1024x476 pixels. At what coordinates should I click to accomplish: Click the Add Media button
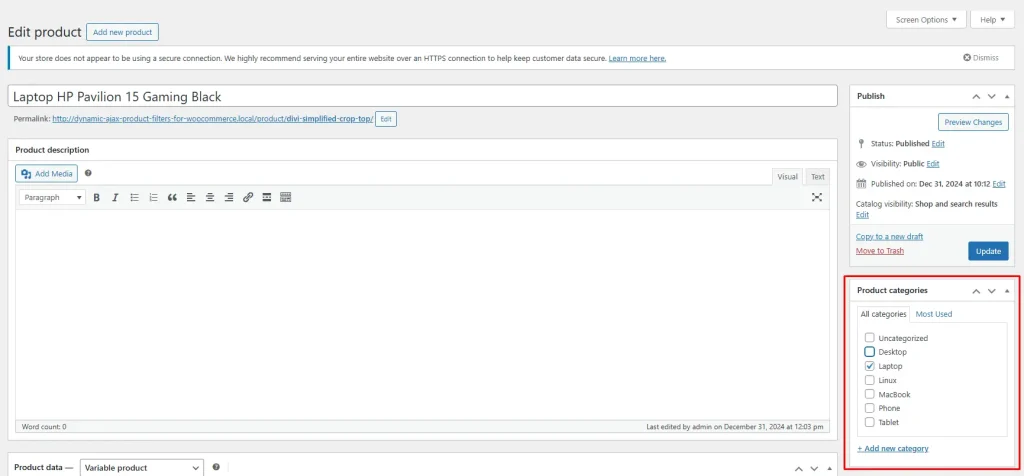click(47, 174)
